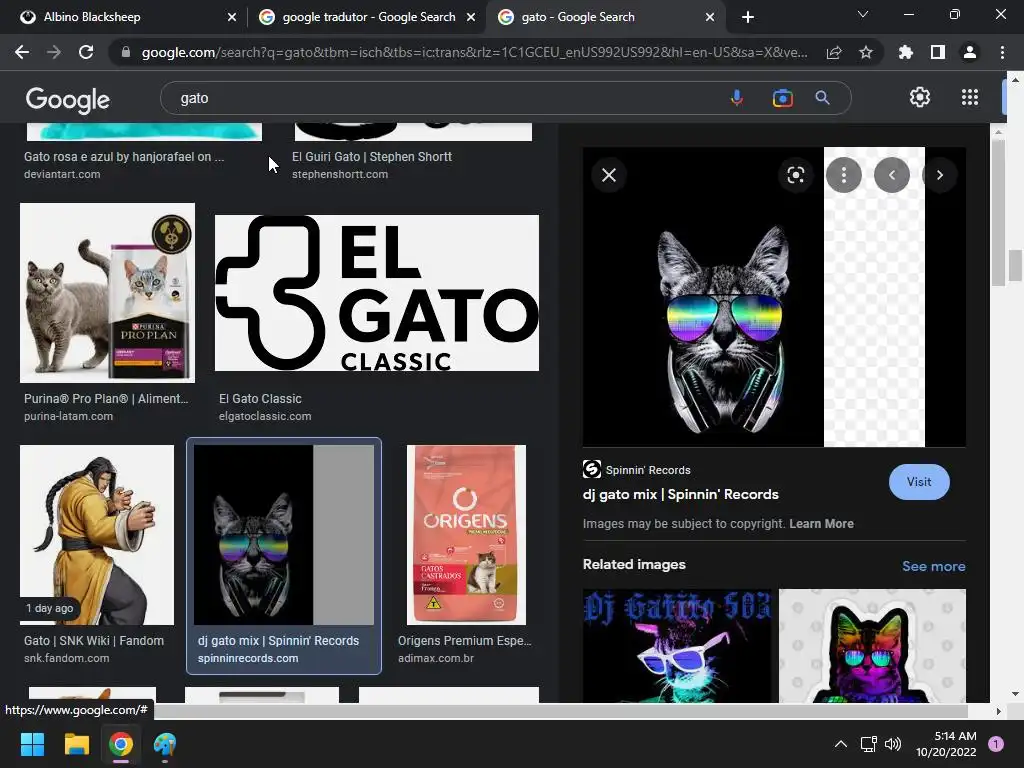The height and width of the screenshot is (768, 1024).
Task: Focus the gato search field
Action: (x=444, y=98)
